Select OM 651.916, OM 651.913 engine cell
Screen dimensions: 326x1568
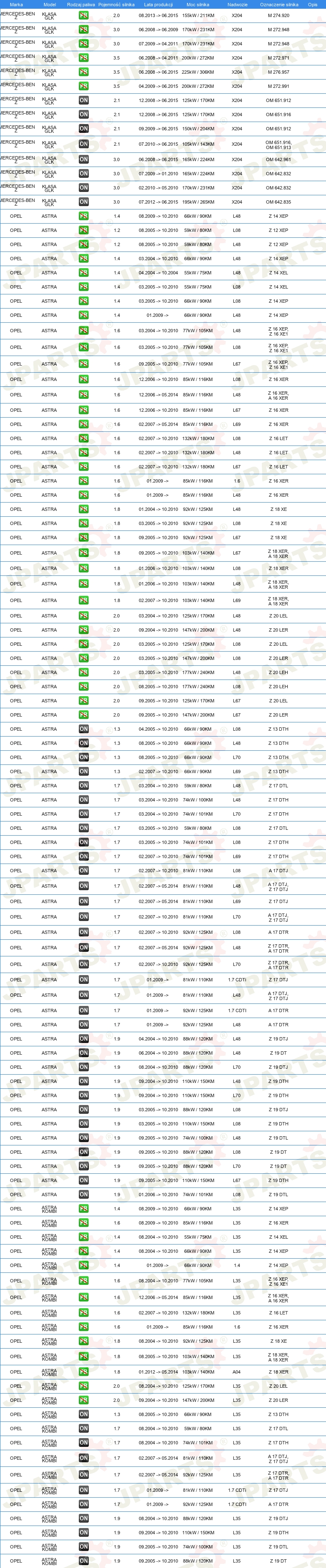[278, 144]
